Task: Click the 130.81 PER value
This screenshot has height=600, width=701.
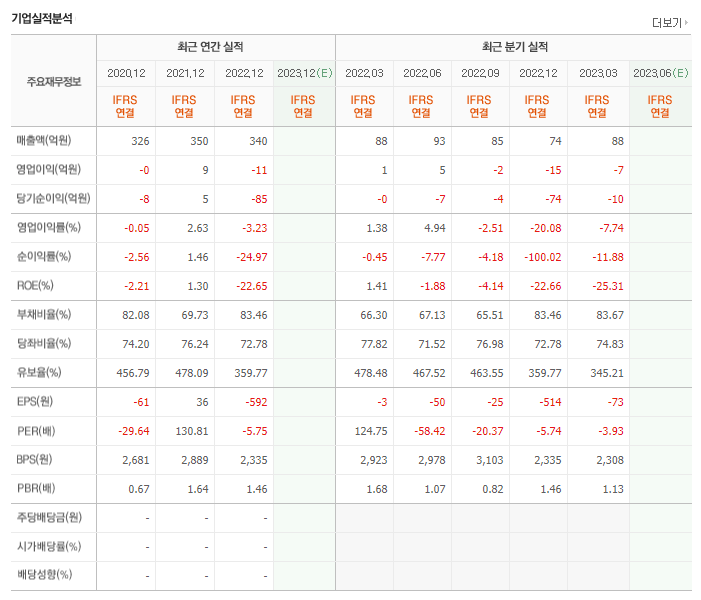Action: 192,431
